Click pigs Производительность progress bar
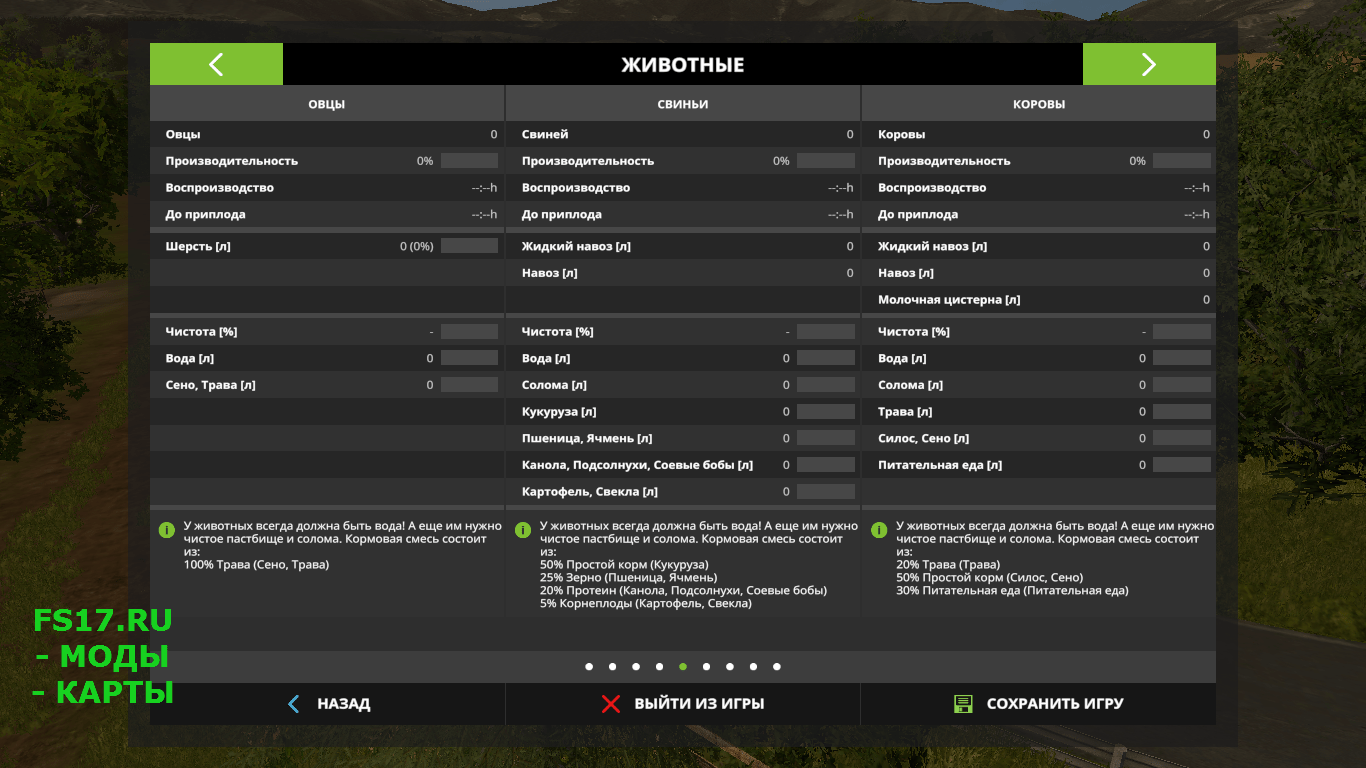The width and height of the screenshot is (1366, 768). pos(826,161)
